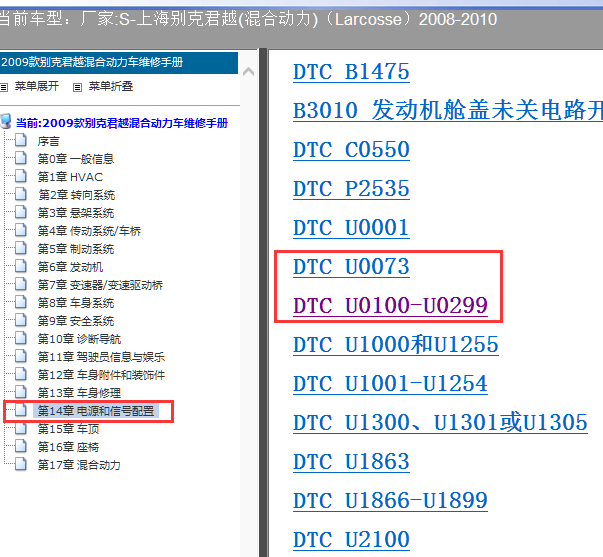This screenshot has width=603, height=557.
Task: Open 第1章 HVAC chapter
Action: coord(70,177)
